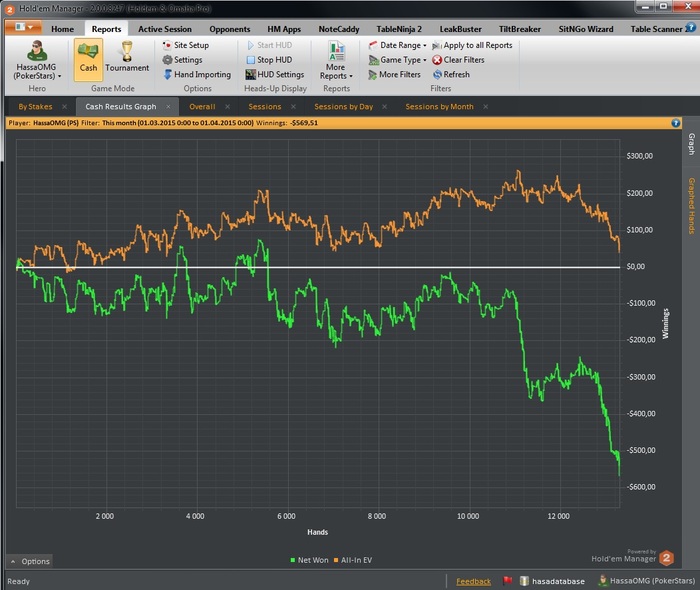Expand the Game Type filter

click(x=397, y=60)
